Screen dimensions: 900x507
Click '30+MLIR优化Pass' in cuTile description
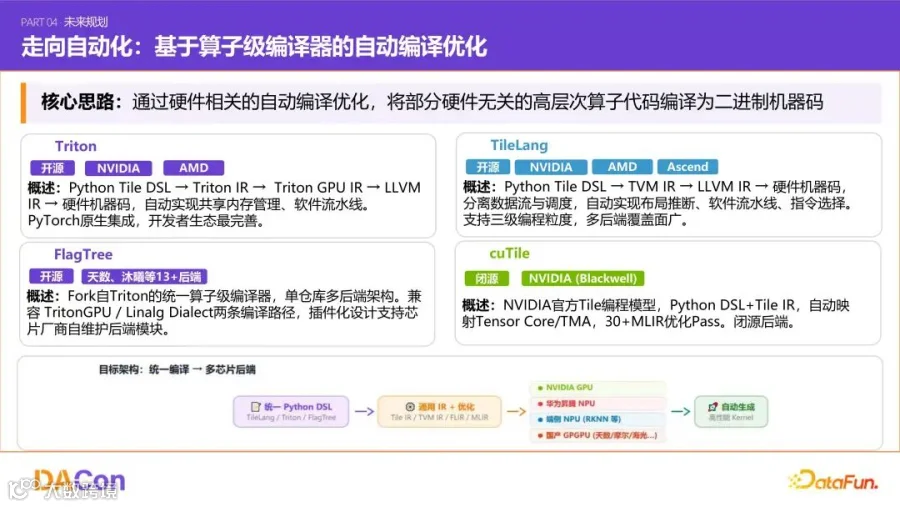point(663,322)
